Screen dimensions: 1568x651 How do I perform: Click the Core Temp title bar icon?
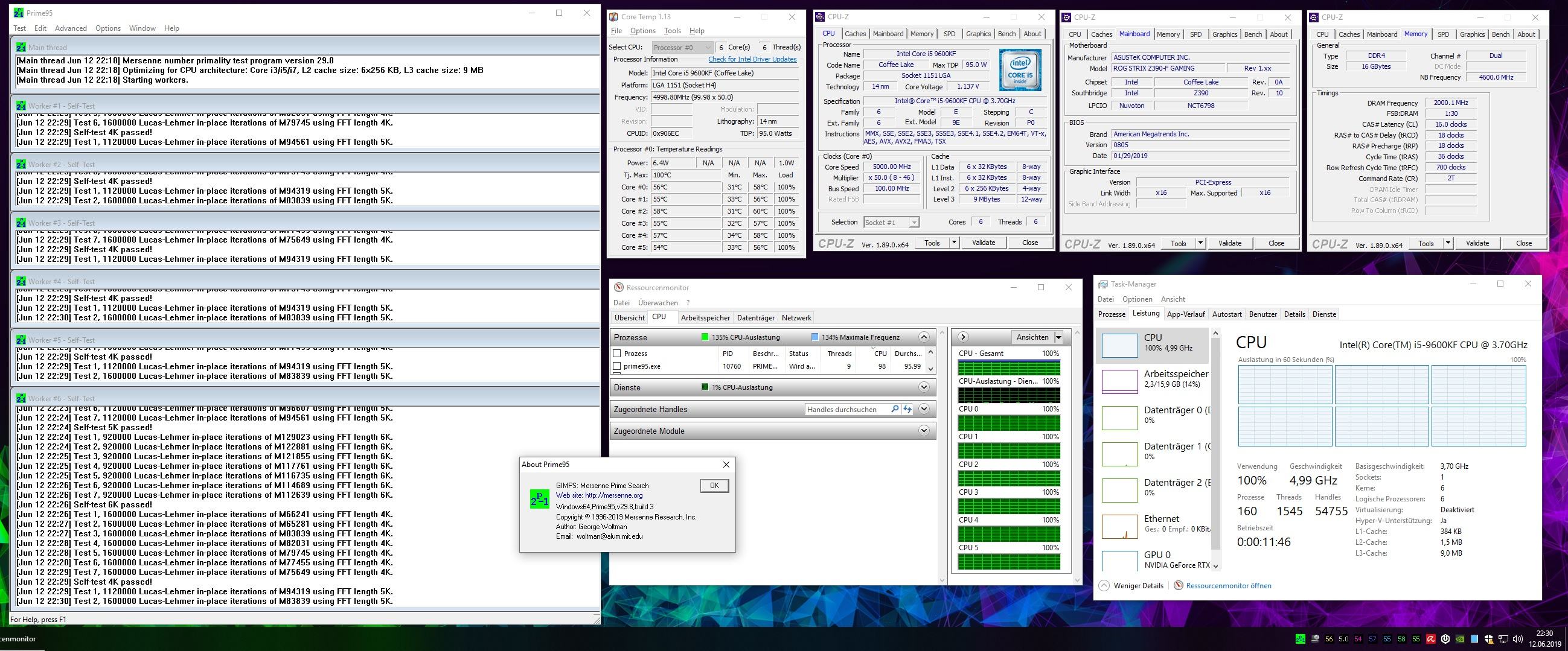614,17
